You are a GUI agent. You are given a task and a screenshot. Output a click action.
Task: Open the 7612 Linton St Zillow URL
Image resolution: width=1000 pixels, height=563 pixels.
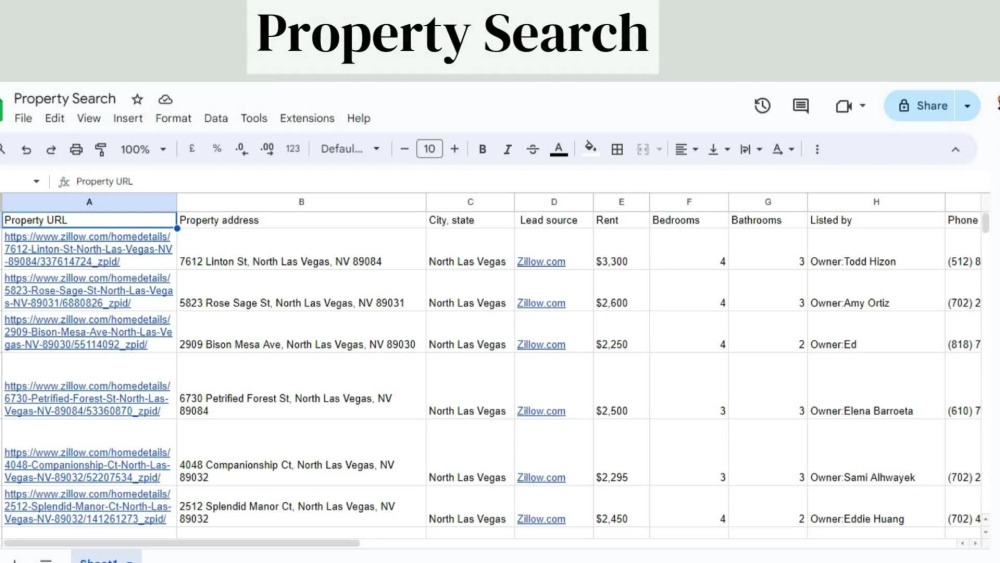pyautogui.click(x=88, y=249)
